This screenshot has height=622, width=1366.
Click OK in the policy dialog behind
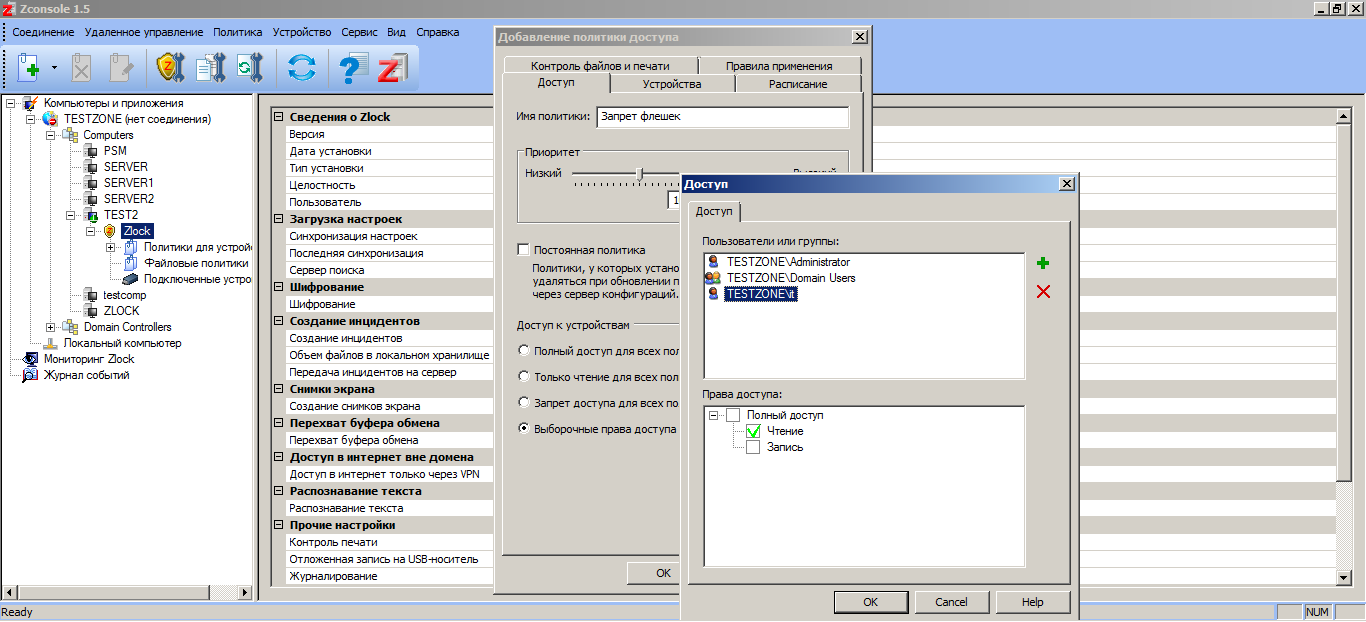coord(654,573)
